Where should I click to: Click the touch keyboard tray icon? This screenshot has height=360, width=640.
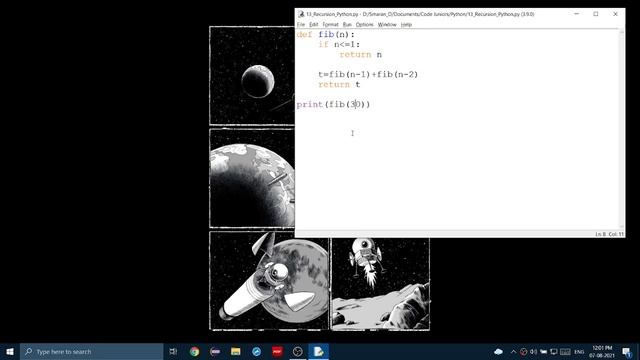[x=565, y=351]
